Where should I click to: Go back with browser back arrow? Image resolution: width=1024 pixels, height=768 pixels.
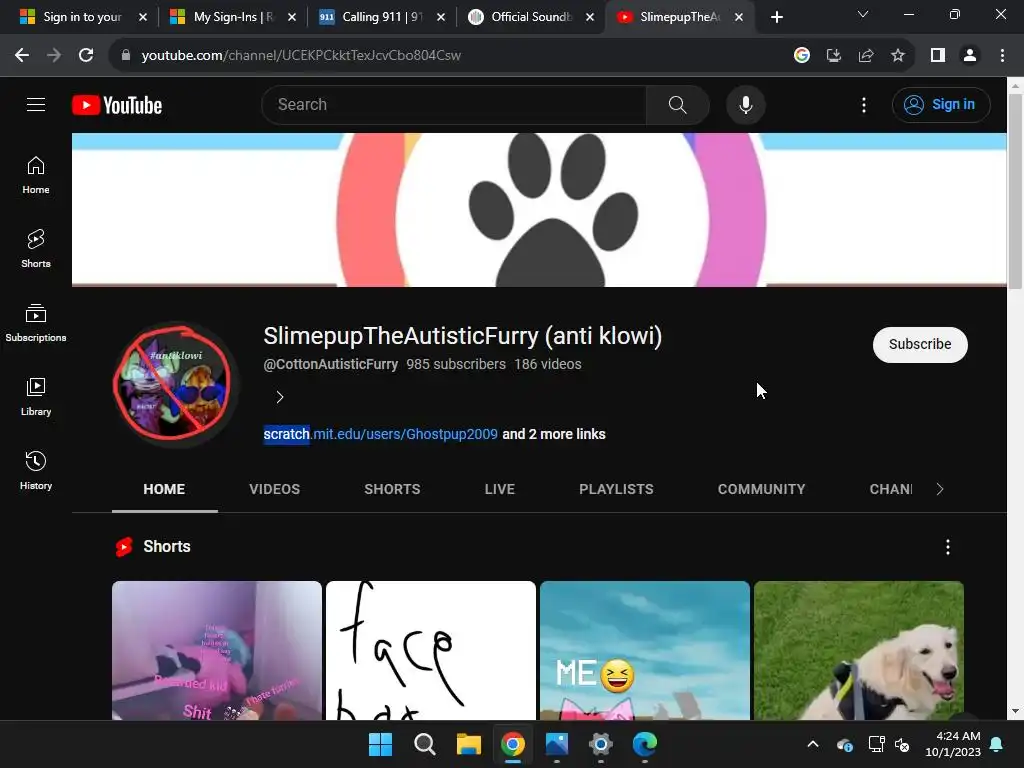click(x=22, y=56)
